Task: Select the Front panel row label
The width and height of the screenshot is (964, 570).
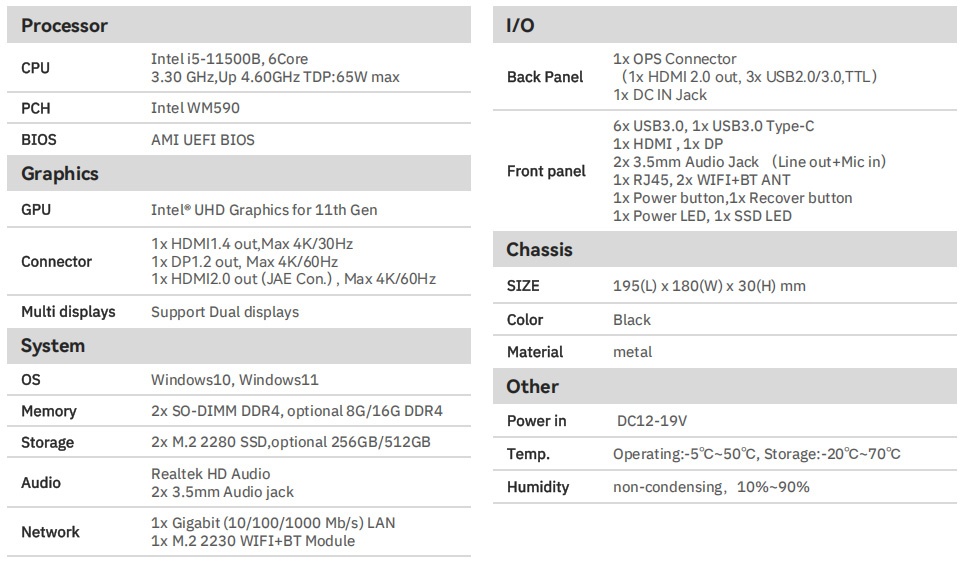Action: click(546, 172)
